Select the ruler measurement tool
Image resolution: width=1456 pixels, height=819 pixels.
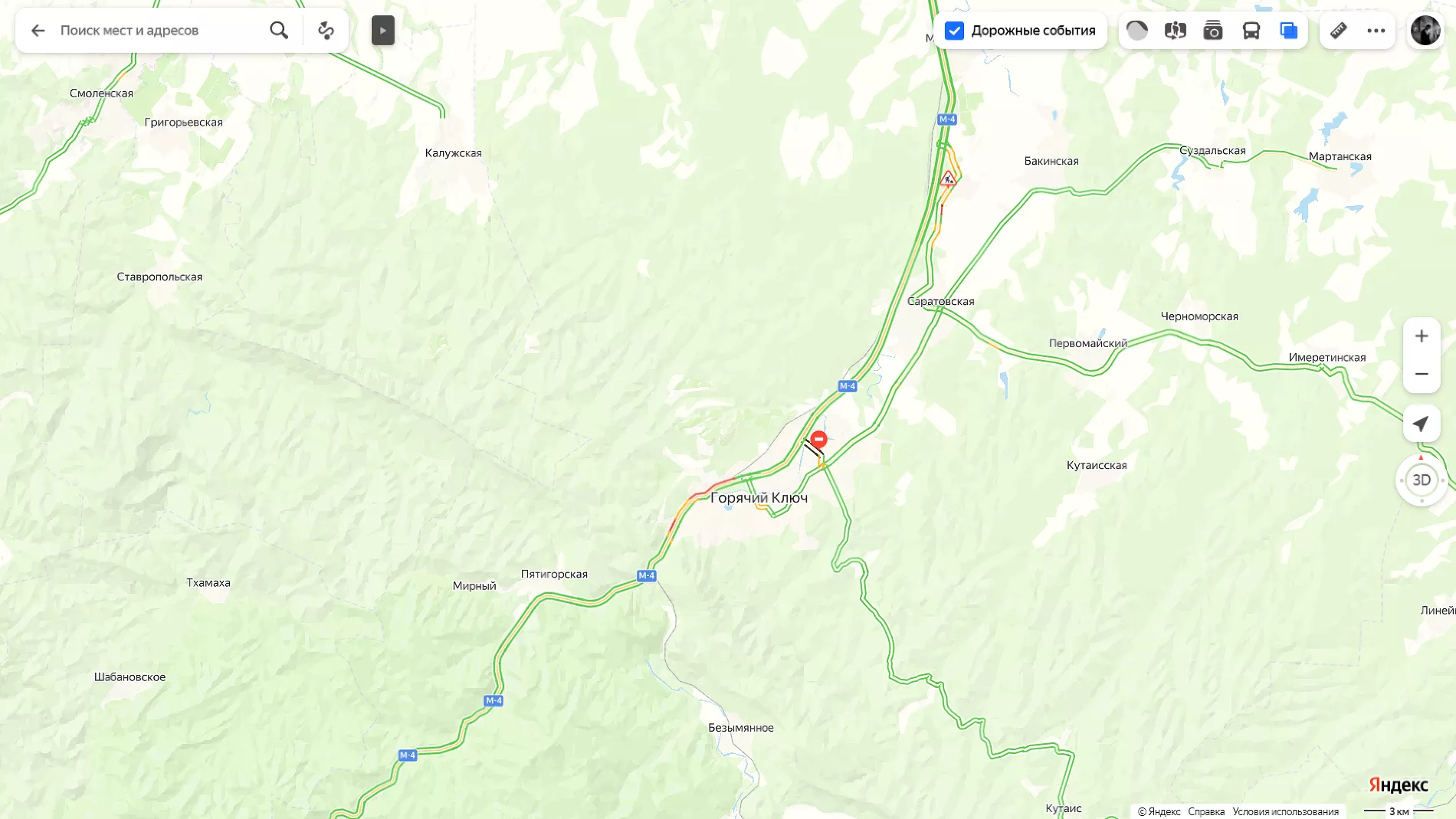pos(1338,31)
